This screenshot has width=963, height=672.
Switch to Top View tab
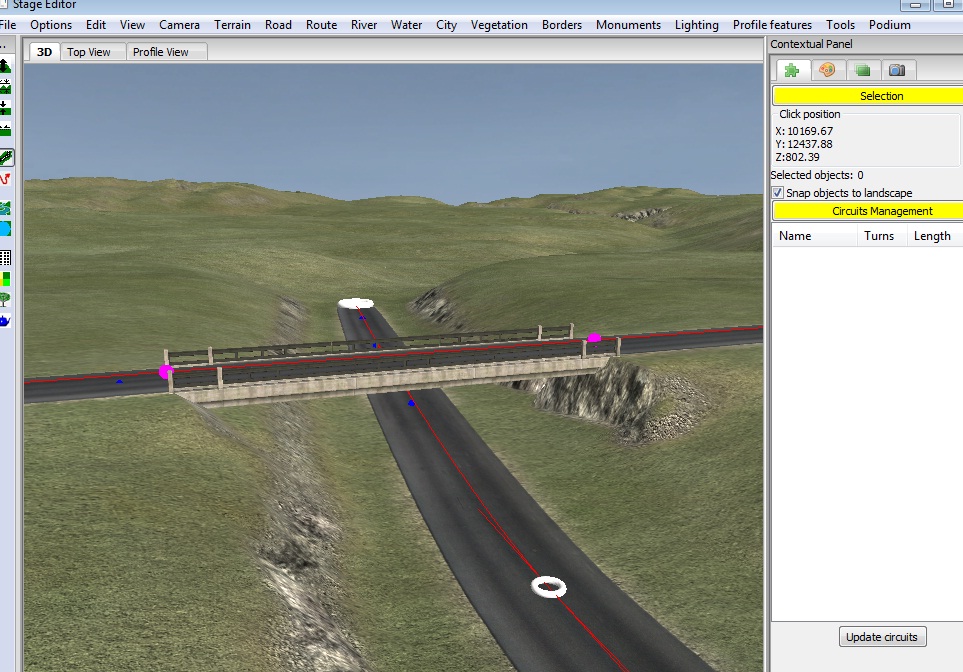tap(89, 52)
